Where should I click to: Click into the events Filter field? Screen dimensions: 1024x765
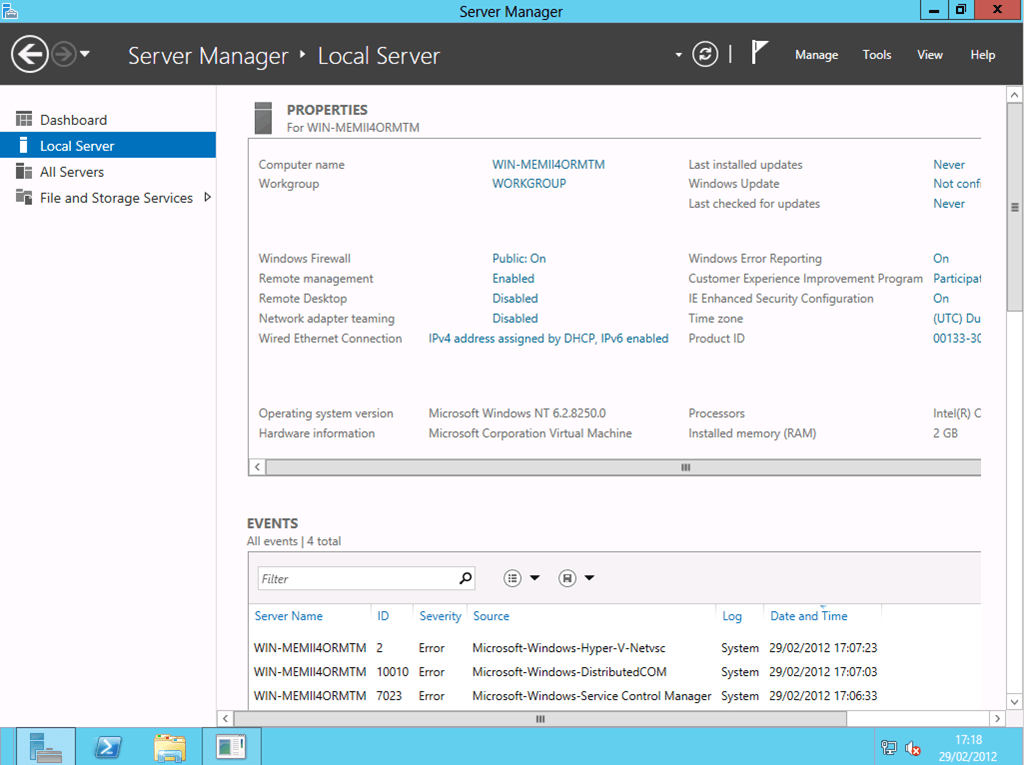tap(355, 578)
